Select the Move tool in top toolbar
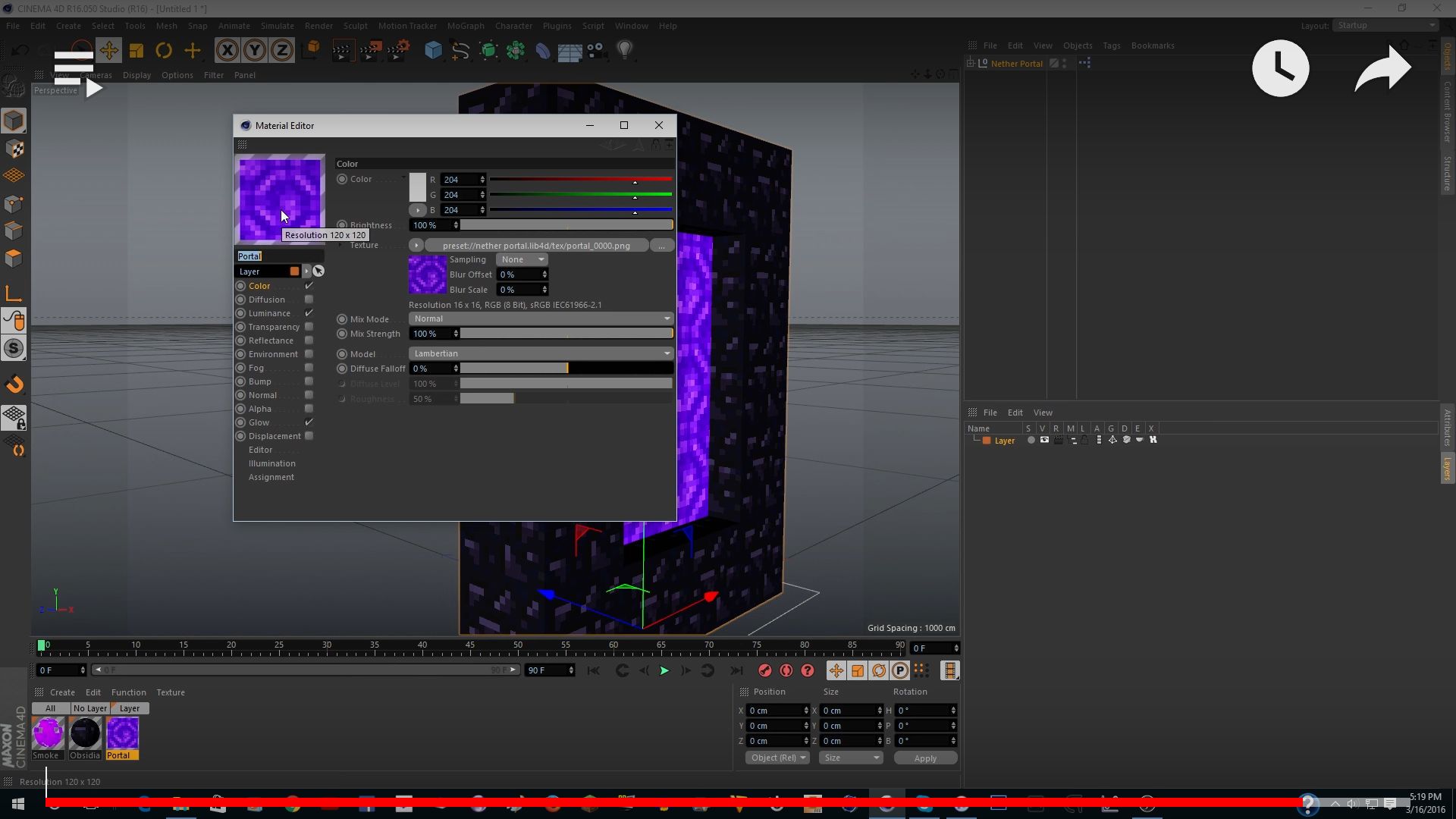 (108, 51)
